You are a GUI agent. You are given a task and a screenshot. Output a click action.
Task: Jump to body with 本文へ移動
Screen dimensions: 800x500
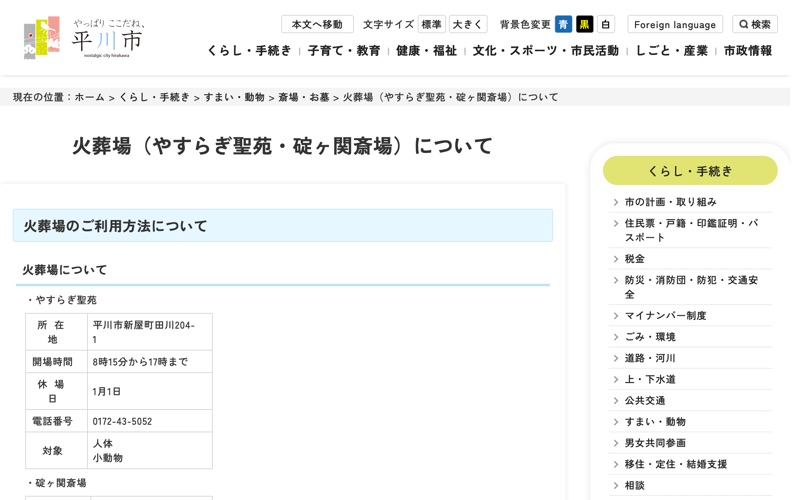[x=317, y=24]
